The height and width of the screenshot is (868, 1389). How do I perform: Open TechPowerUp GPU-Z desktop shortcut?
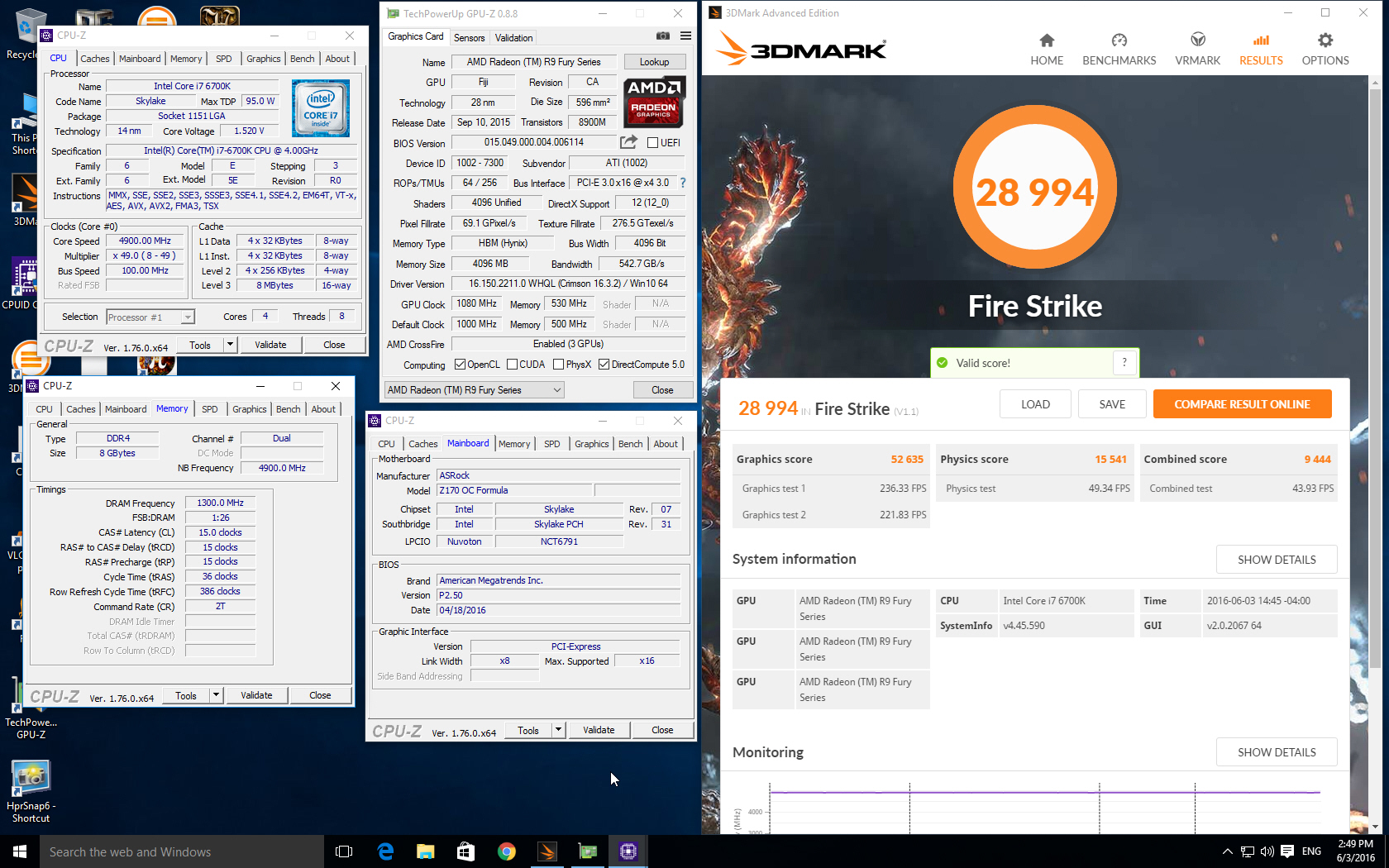31,707
